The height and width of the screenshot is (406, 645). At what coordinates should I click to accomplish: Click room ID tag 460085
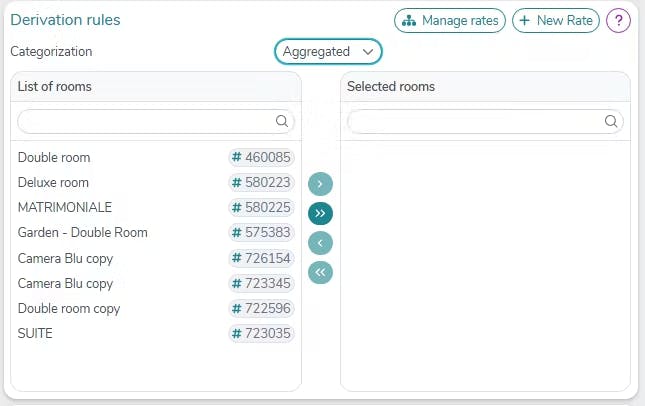coord(261,157)
